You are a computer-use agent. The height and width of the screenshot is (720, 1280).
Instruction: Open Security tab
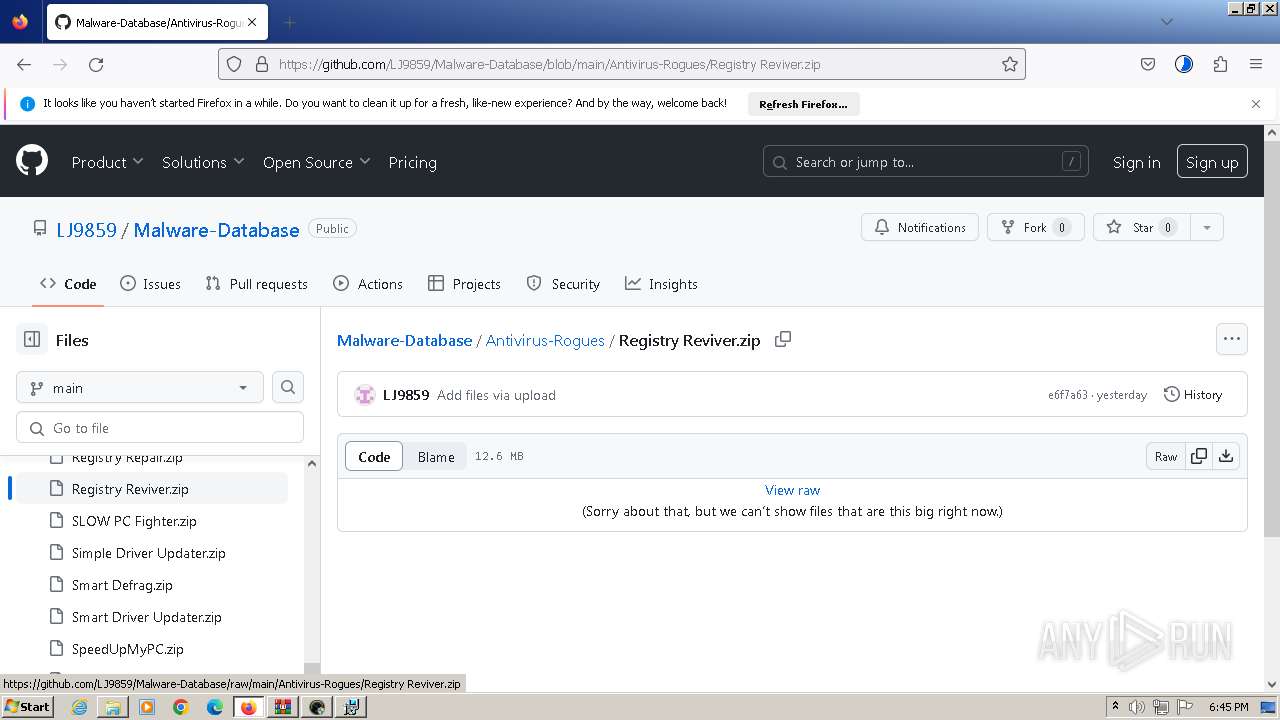(563, 284)
